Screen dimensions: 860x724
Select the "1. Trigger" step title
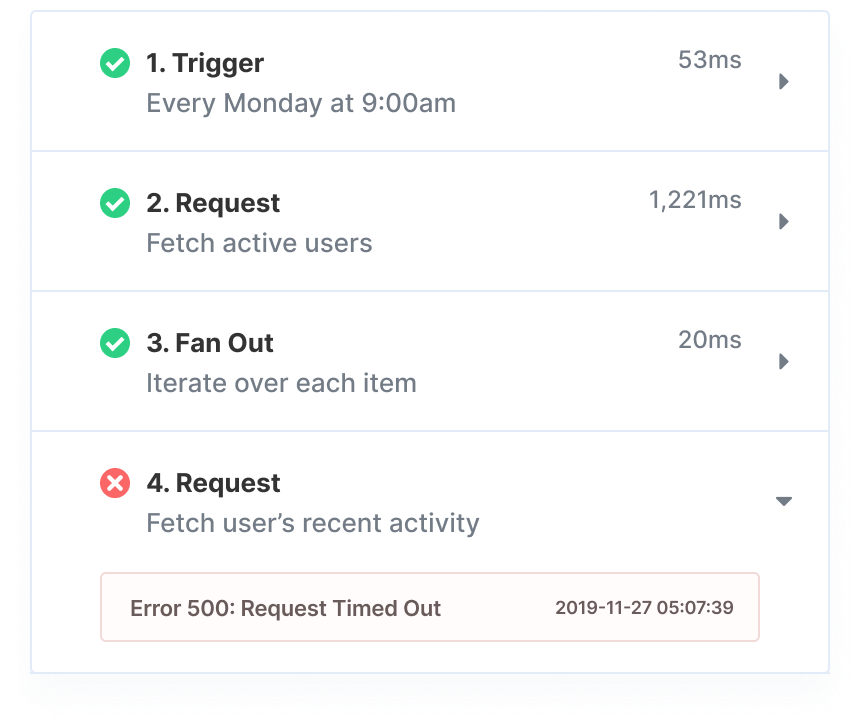pos(205,63)
